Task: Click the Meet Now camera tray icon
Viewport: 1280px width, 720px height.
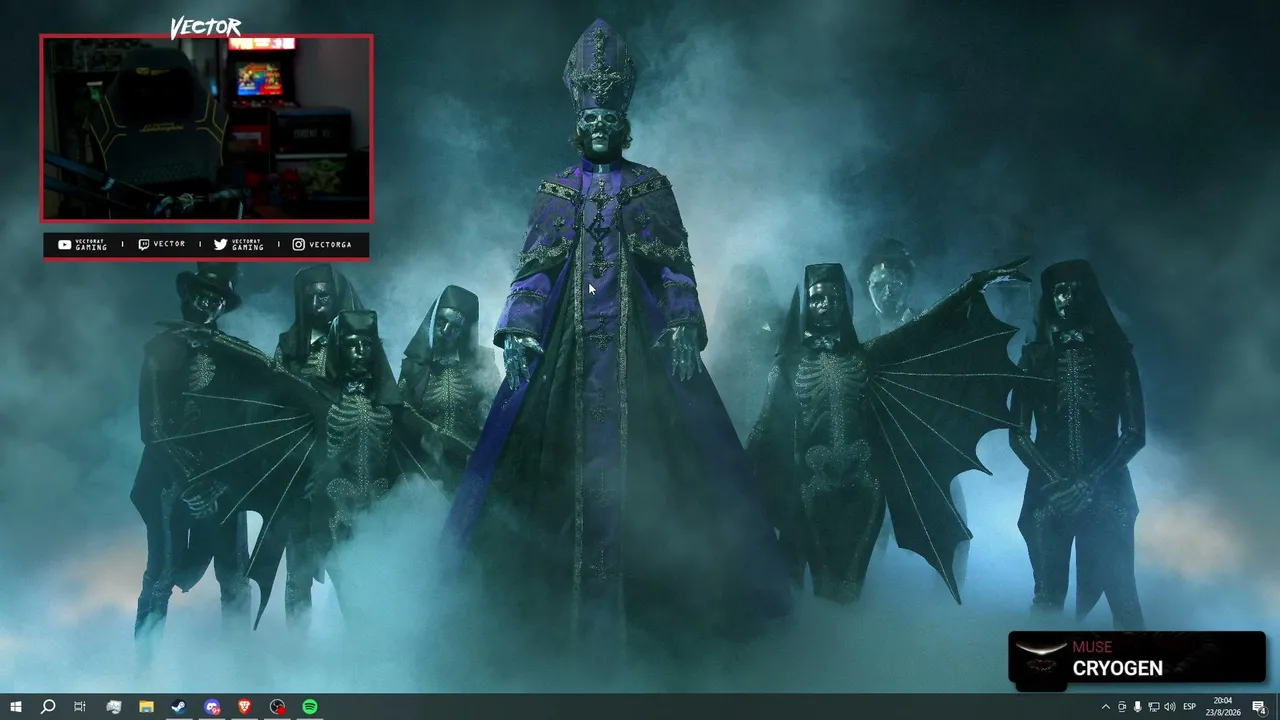Action: coord(1122,707)
